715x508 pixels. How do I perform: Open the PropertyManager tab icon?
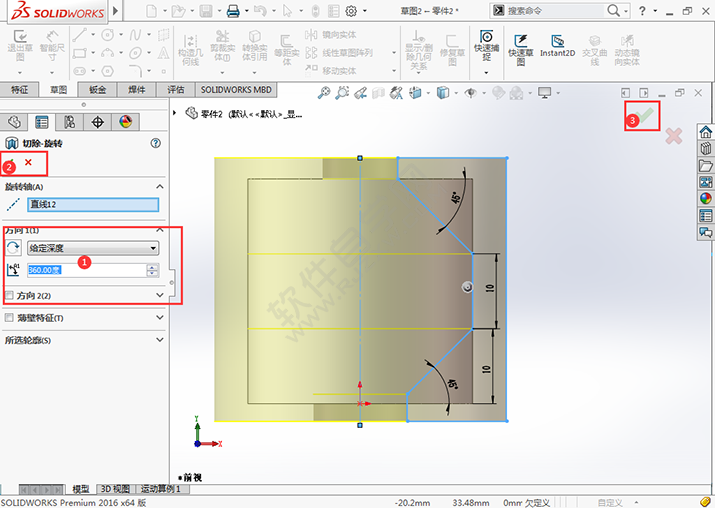[x=42, y=122]
